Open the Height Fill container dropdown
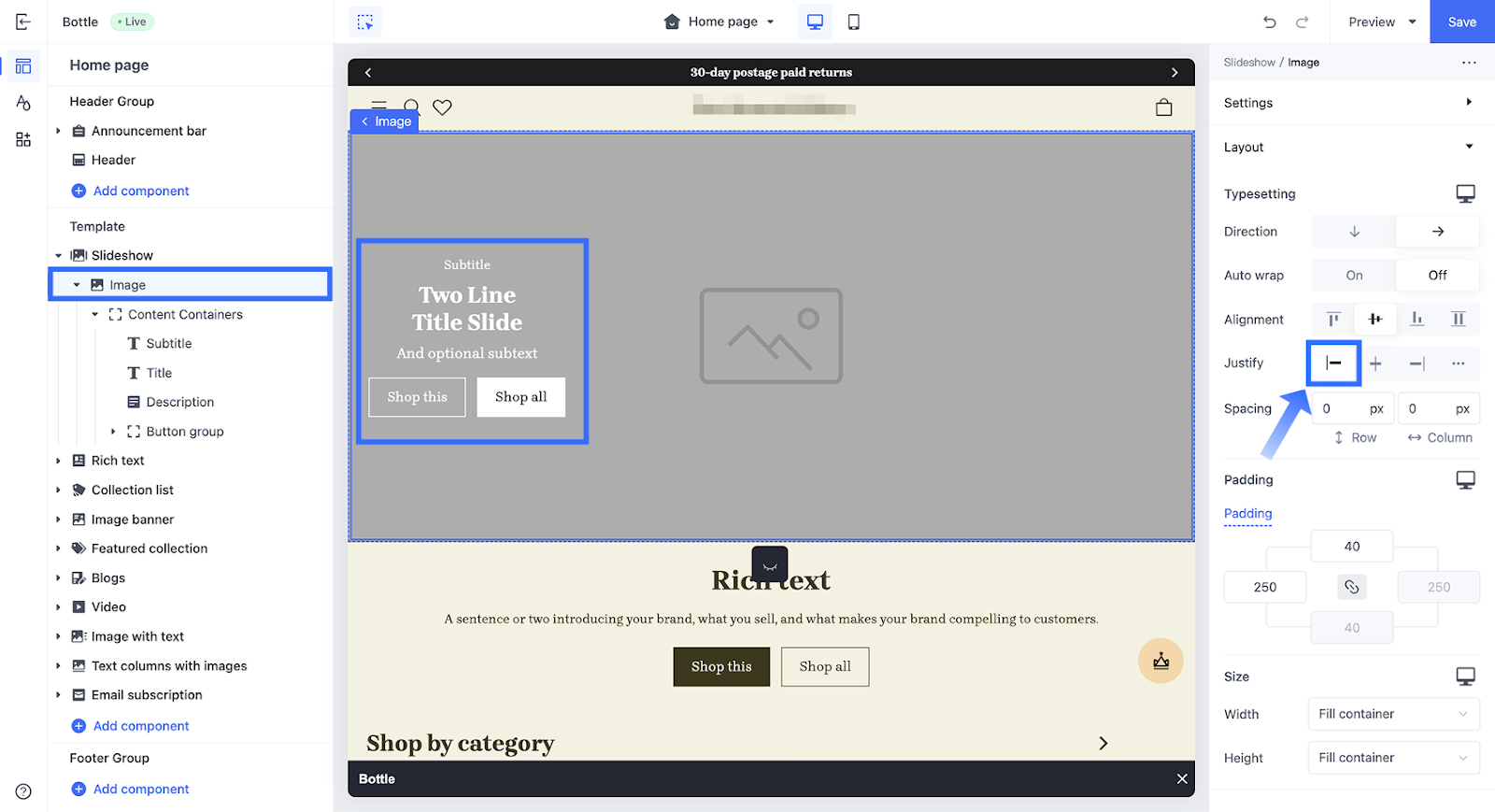The width and height of the screenshot is (1495, 812). 1393,758
